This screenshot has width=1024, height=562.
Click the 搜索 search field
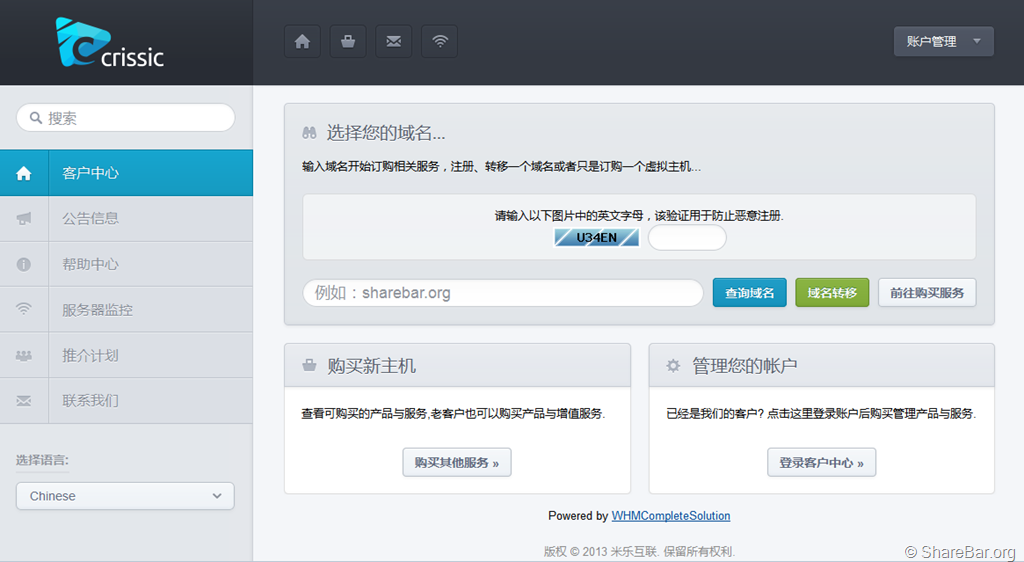click(126, 118)
